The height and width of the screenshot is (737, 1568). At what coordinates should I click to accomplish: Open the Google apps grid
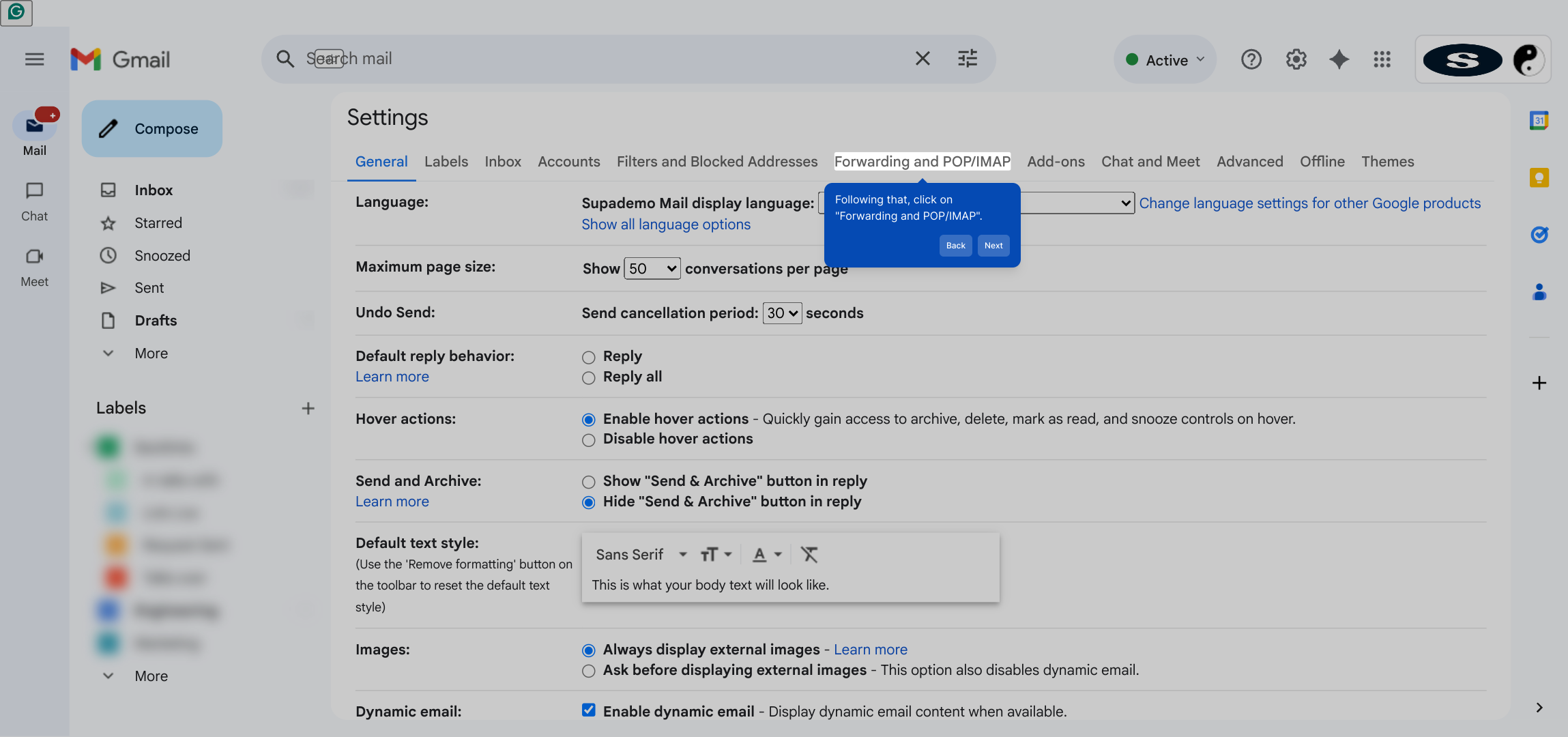click(x=1382, y=59)
